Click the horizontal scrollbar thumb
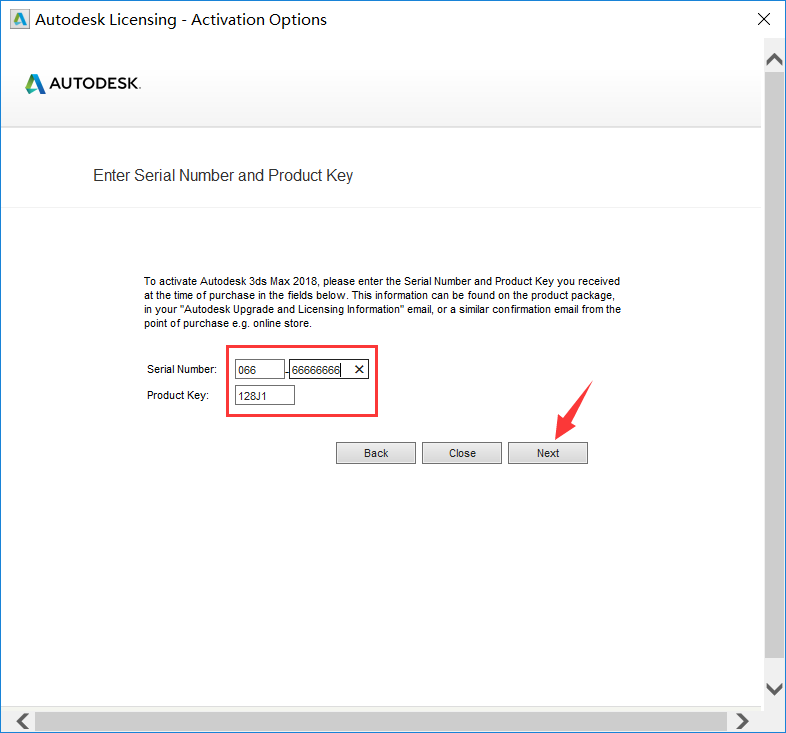The height and width of the screenshot is (733, 786). tap(380, 720)
